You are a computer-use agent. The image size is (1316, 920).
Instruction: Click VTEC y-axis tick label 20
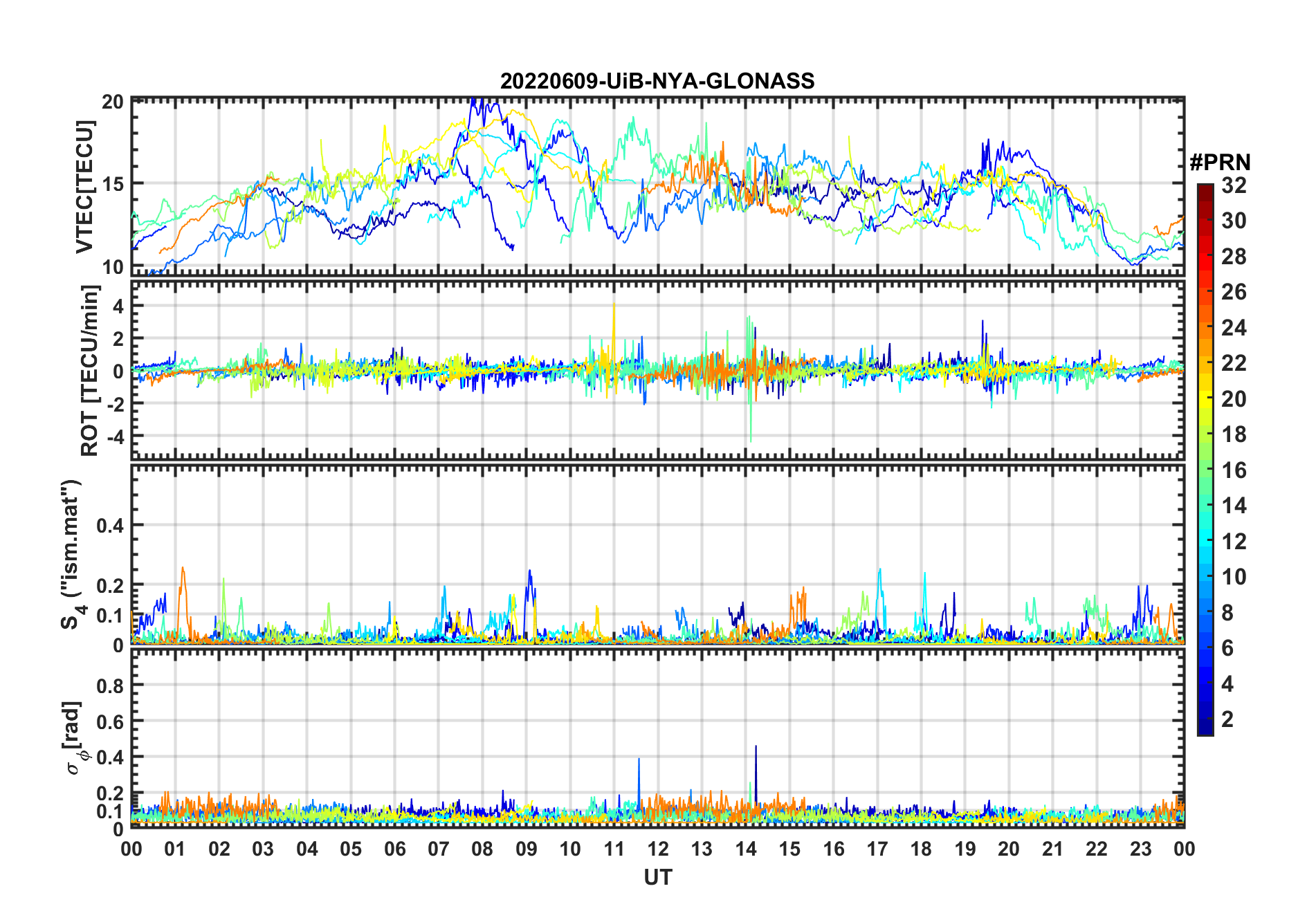click(112, 102)
